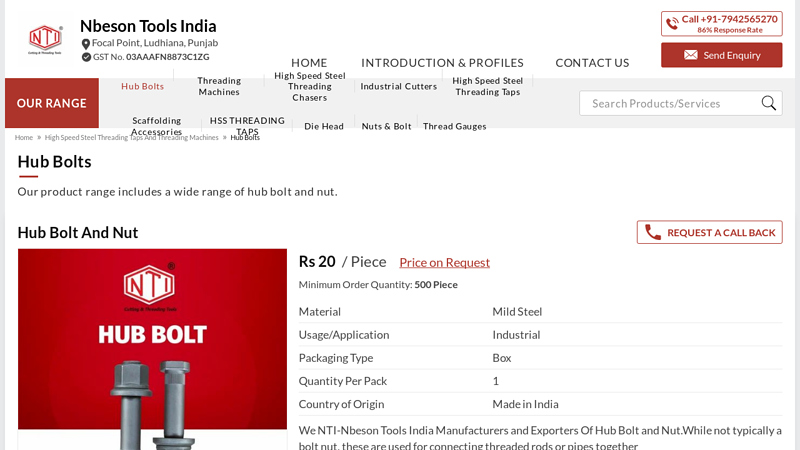Open Nuts & Bolt category
Viewport: 800px width, 450px height.
tap(386, 126)
